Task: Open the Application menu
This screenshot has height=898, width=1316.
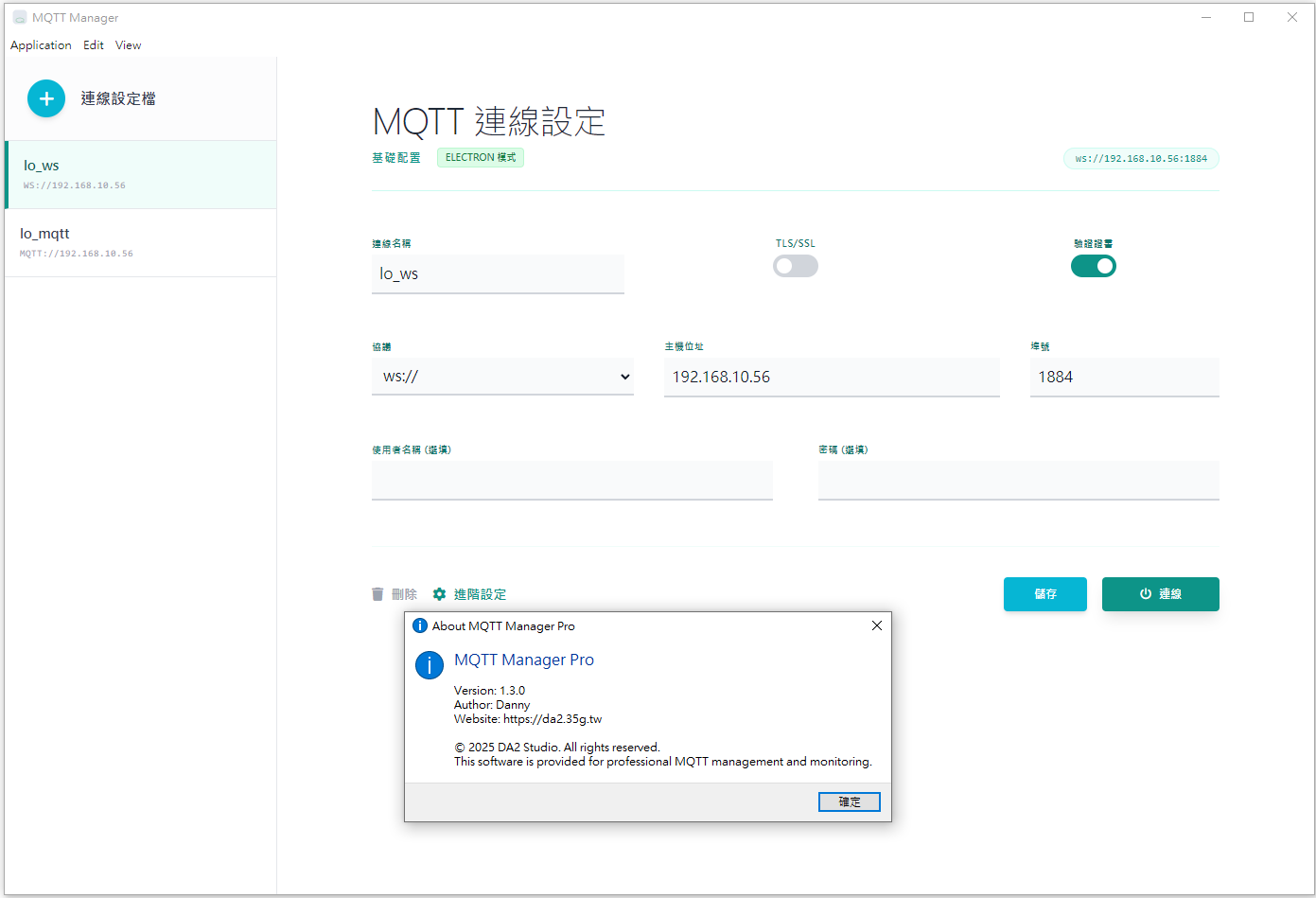Action: click(x=41, y=45)
